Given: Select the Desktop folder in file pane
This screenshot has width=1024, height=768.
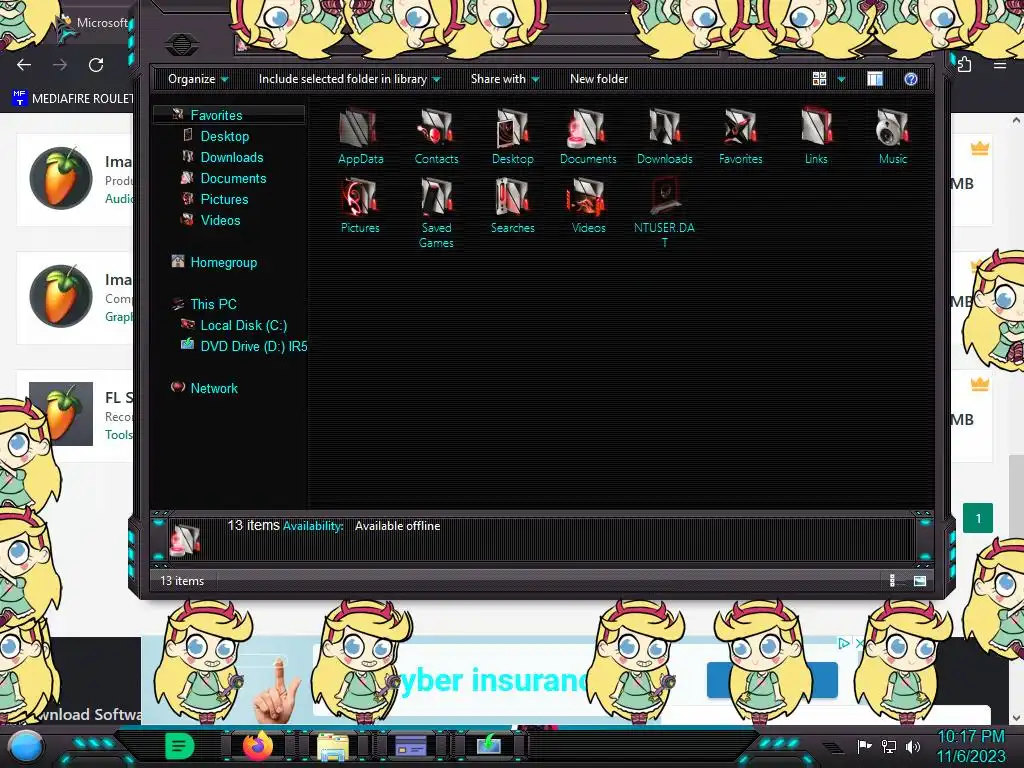Looking at the screenshot, I should 513,136.
